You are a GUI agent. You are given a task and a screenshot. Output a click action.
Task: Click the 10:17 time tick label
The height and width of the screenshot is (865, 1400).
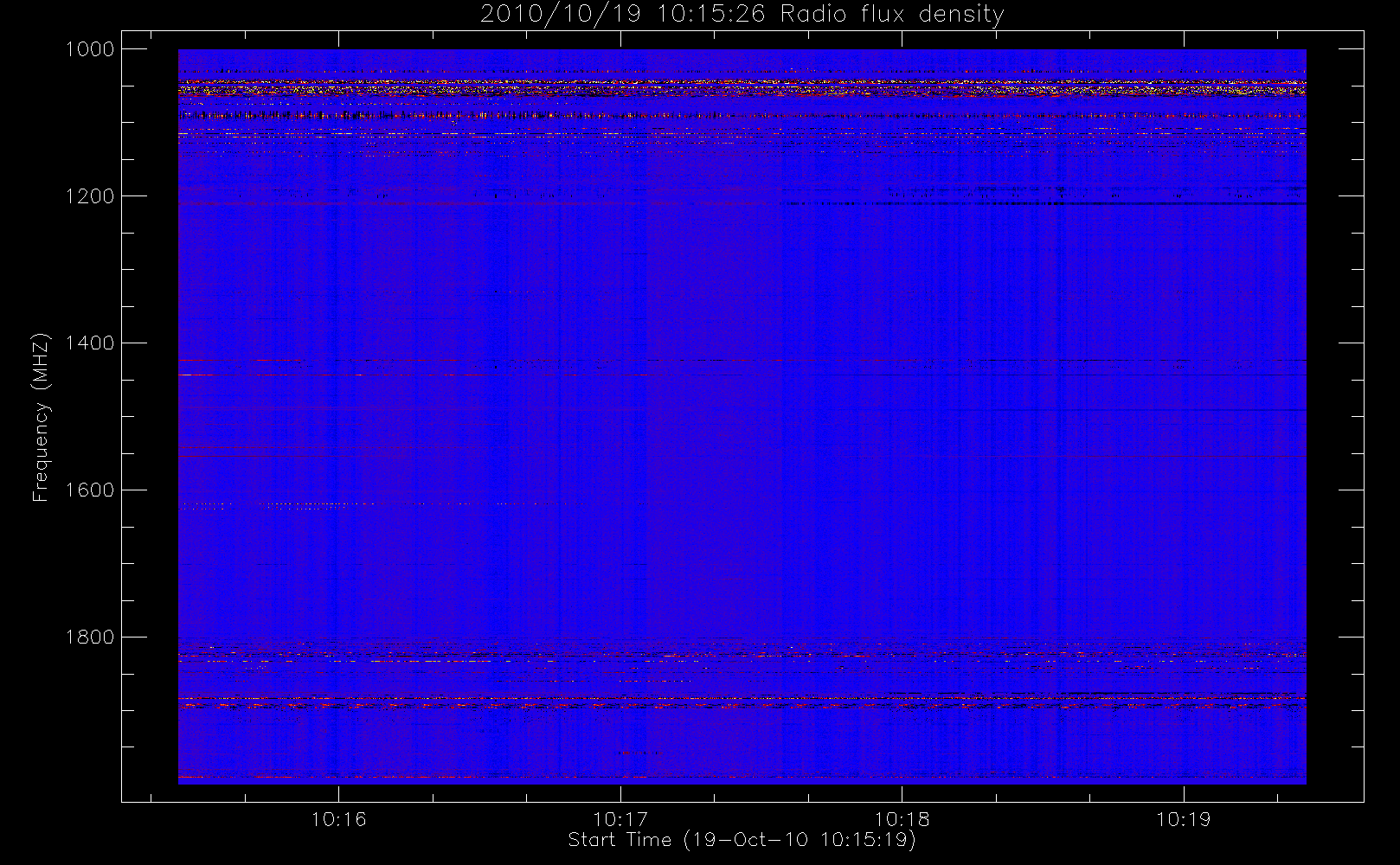pos(620,819)
